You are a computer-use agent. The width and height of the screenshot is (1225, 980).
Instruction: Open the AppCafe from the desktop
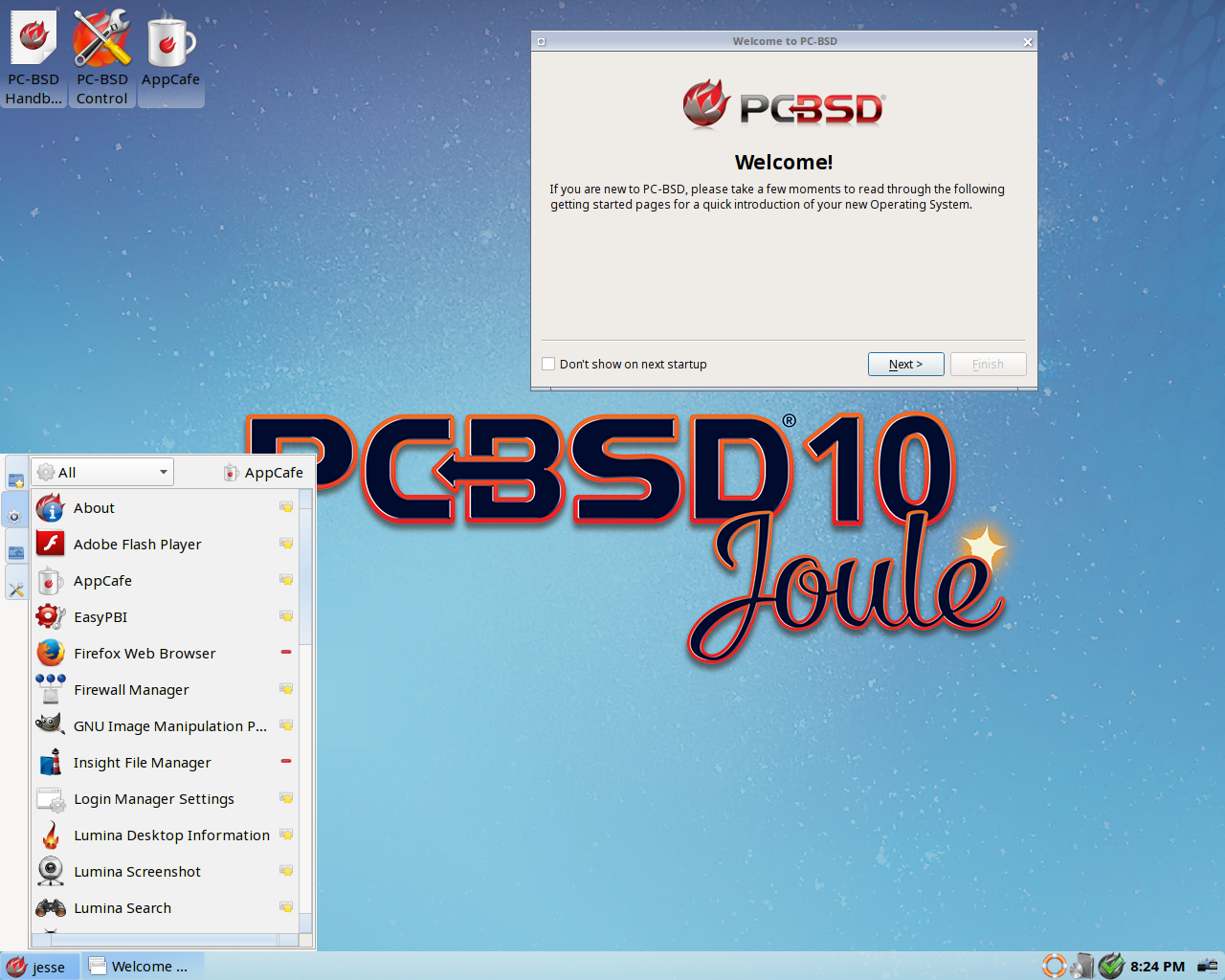click(x=170, y=38)
